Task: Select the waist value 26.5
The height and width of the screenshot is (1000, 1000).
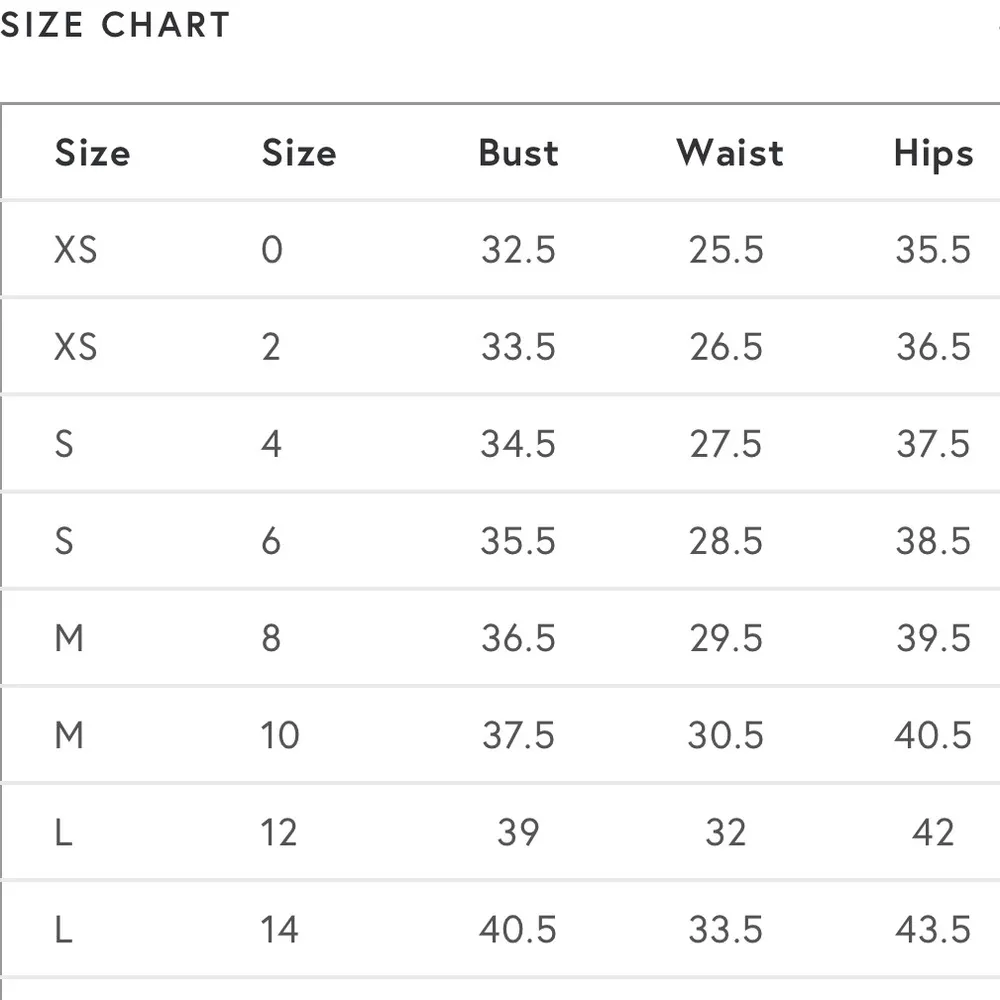Action: tap(726, 347)
